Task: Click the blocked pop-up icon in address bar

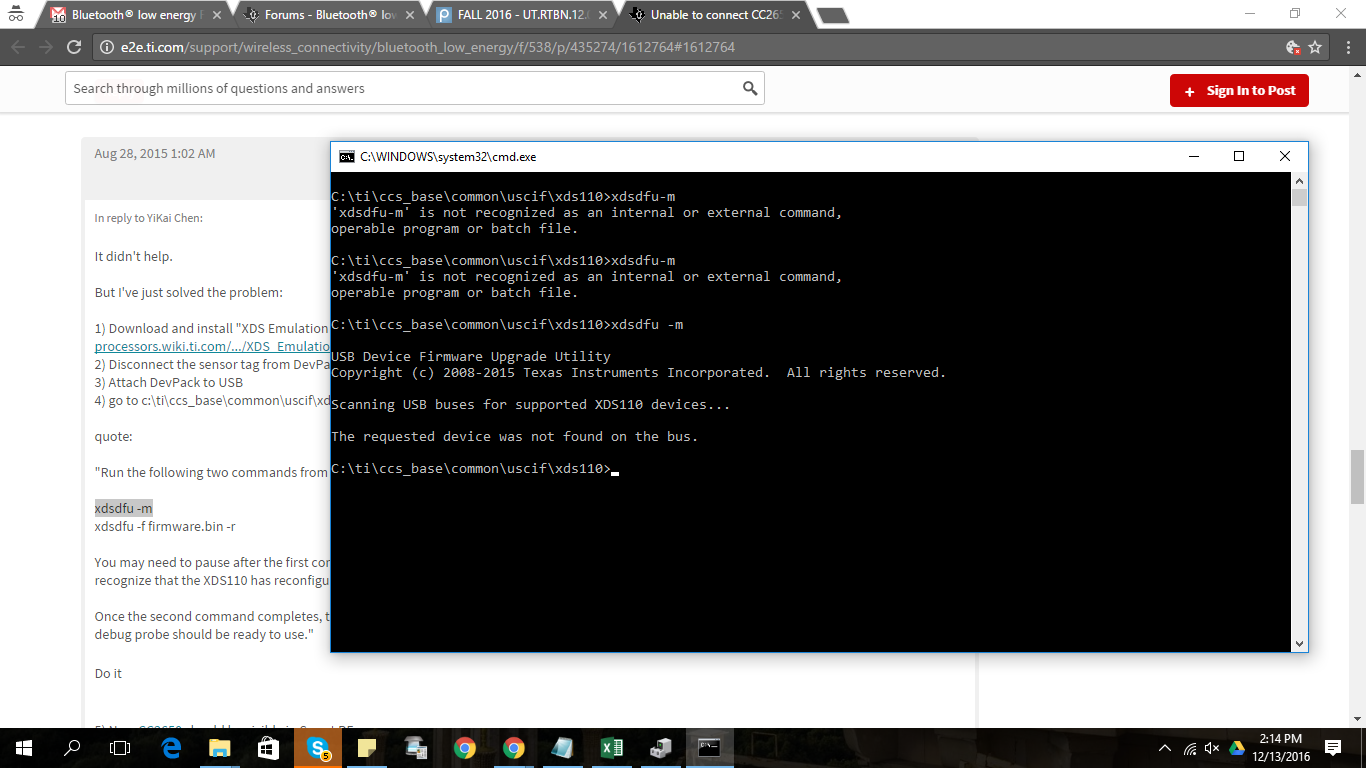Action: click(1292, 47)
